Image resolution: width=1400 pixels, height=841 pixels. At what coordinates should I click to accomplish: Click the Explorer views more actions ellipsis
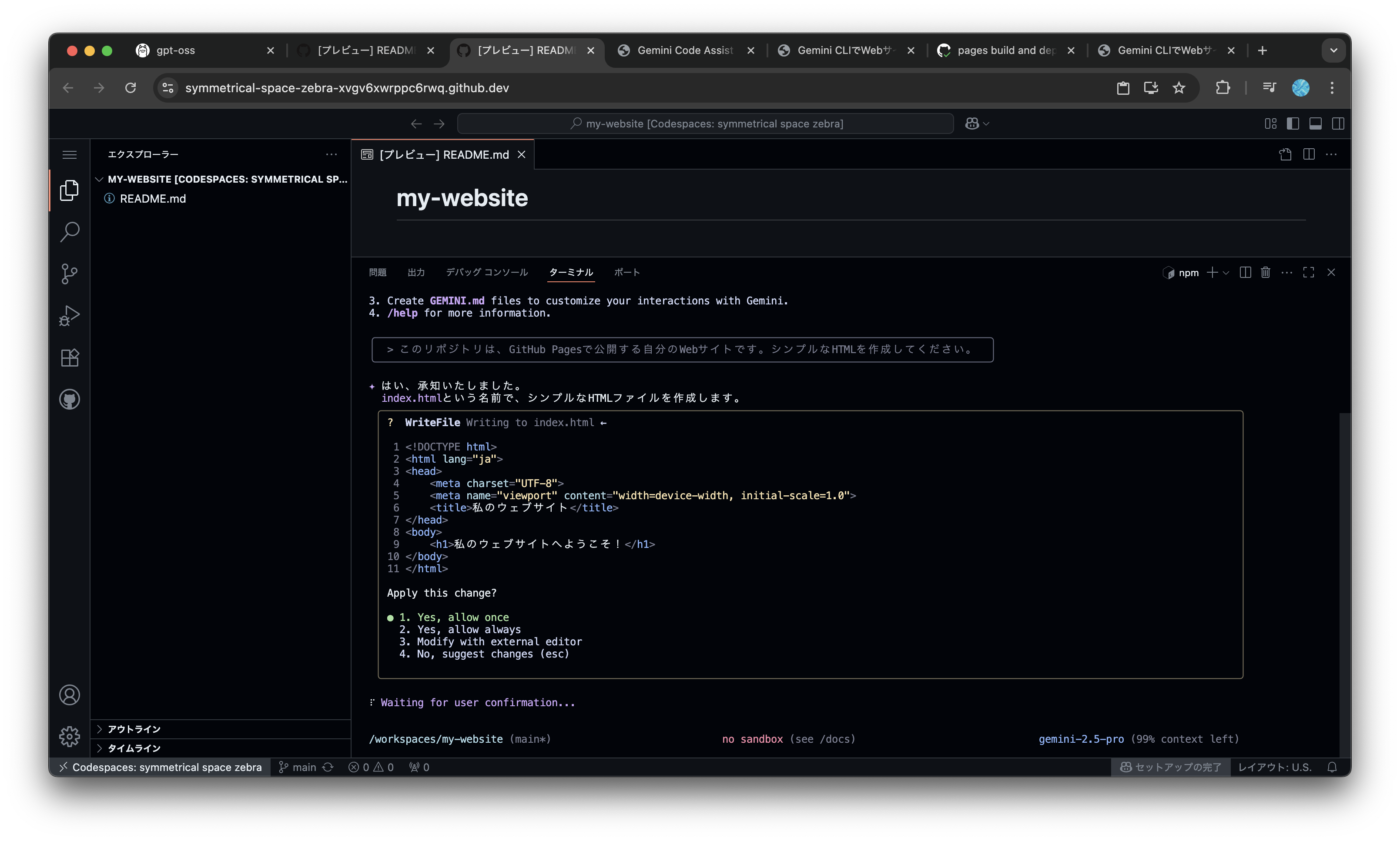coord(332,154)
